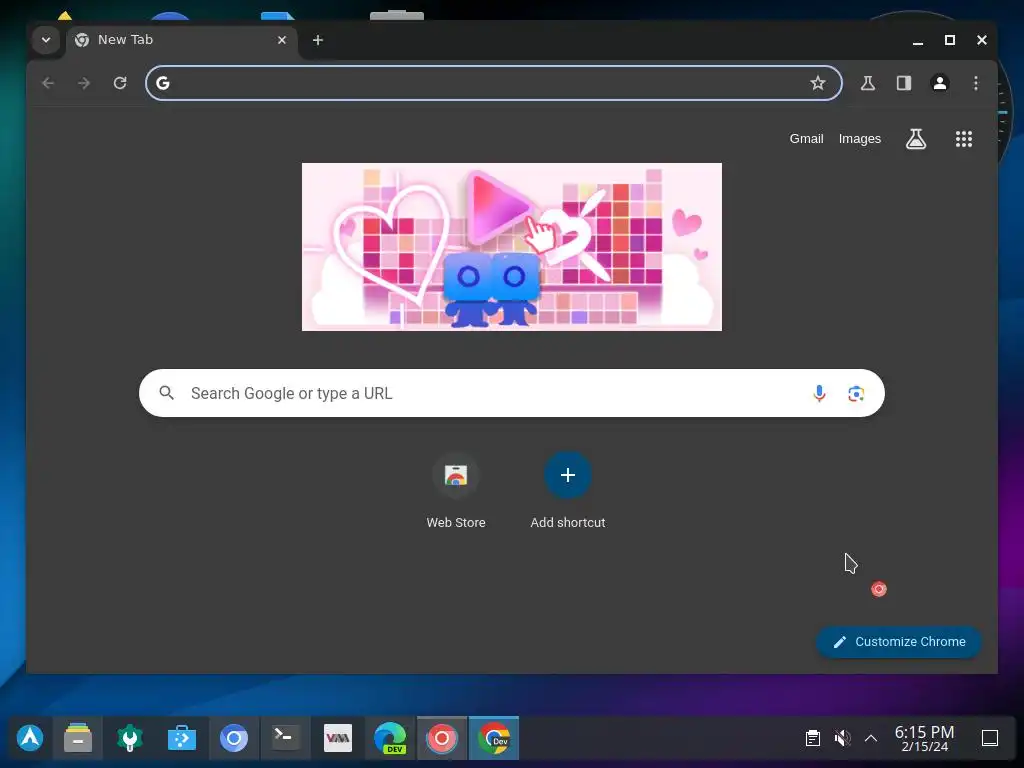Close the Chrome window

(x=982, y=40)
